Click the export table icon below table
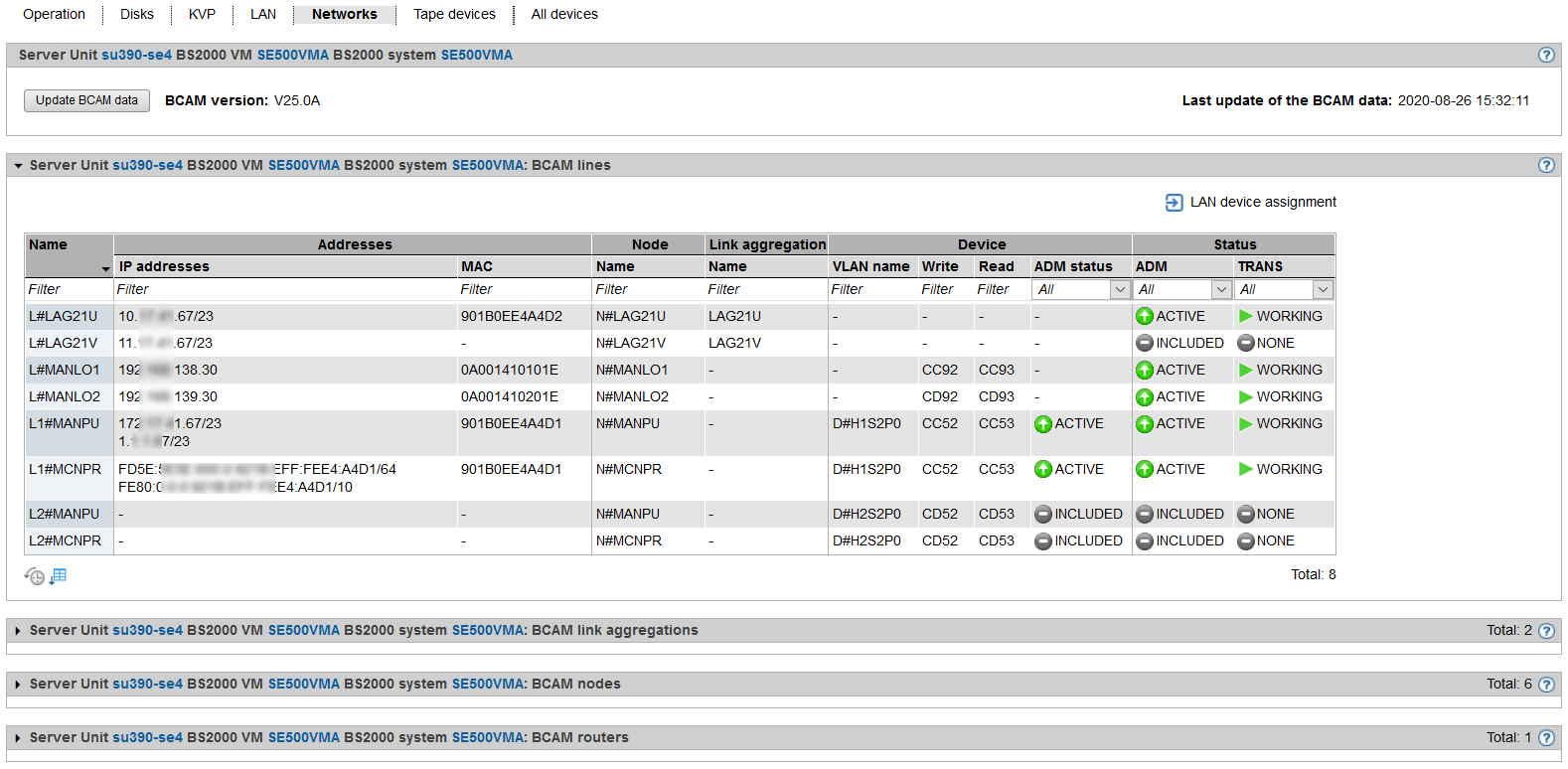 [x=59, y=576]
